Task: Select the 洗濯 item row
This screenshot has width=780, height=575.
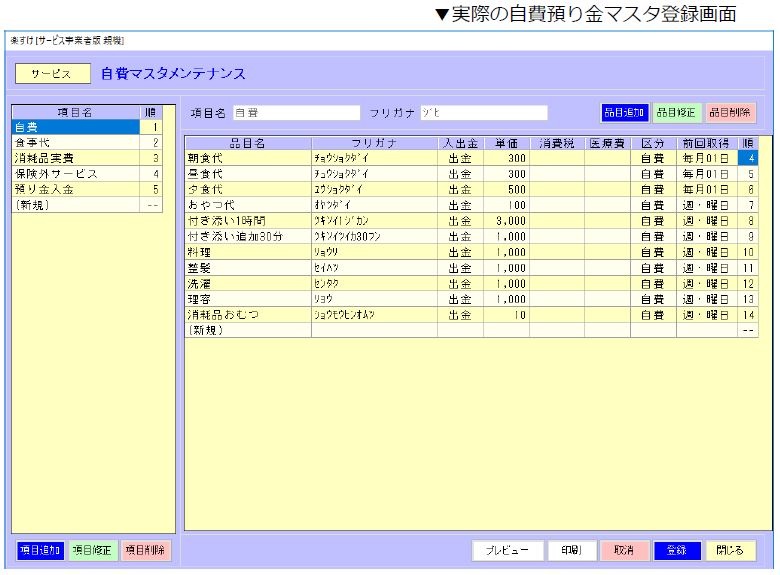Action: point(472,284)
